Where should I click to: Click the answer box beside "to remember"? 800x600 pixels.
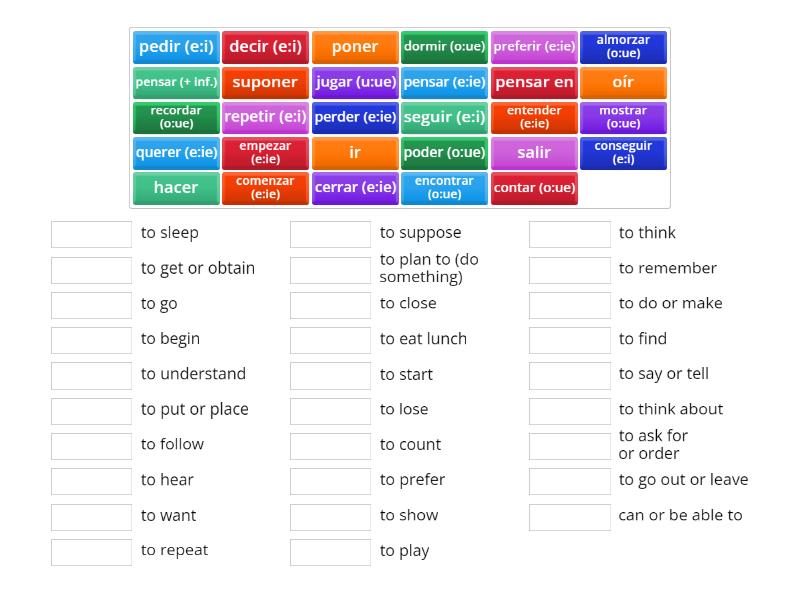point(569,268)
